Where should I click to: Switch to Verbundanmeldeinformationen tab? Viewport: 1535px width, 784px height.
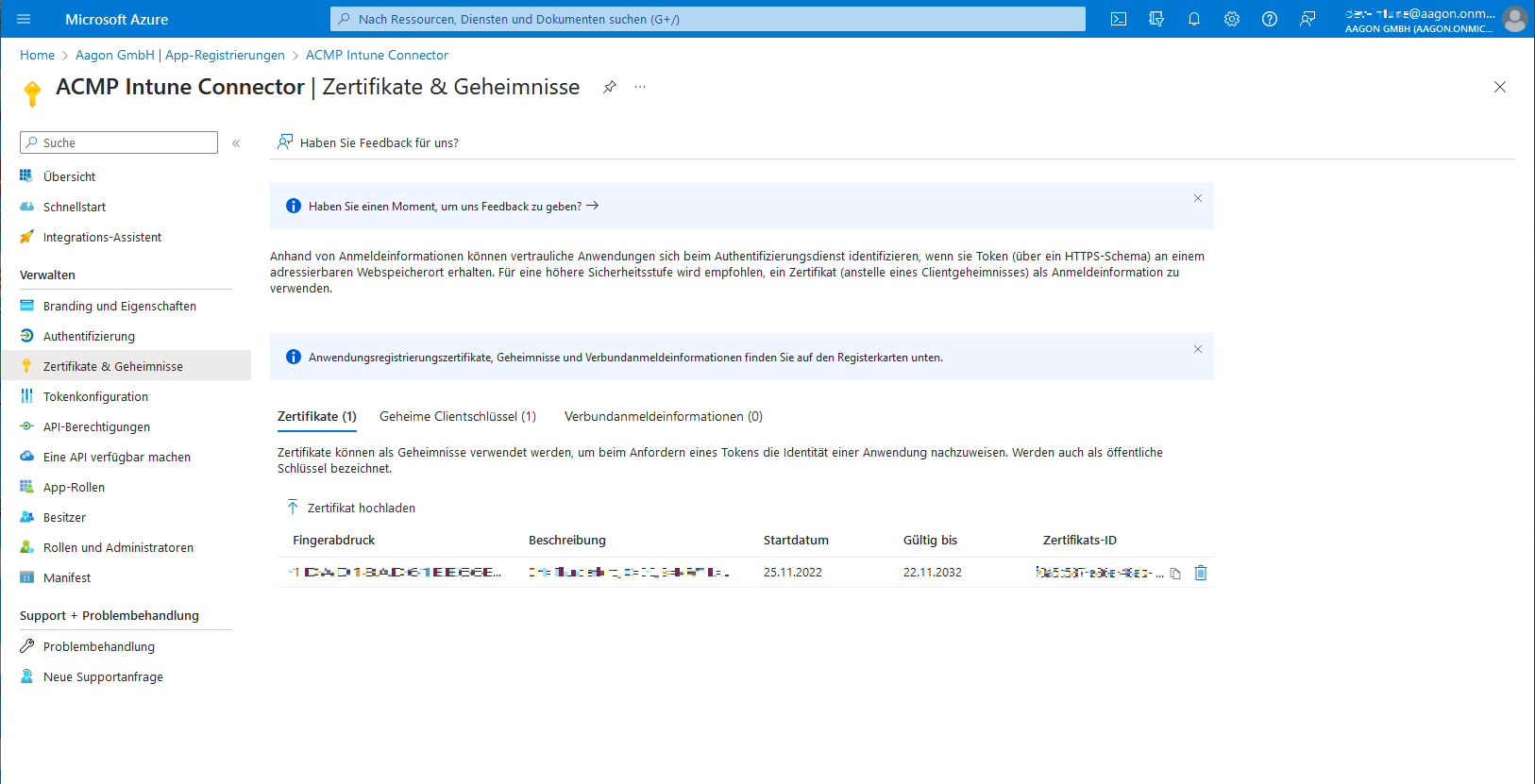[663, 416]
